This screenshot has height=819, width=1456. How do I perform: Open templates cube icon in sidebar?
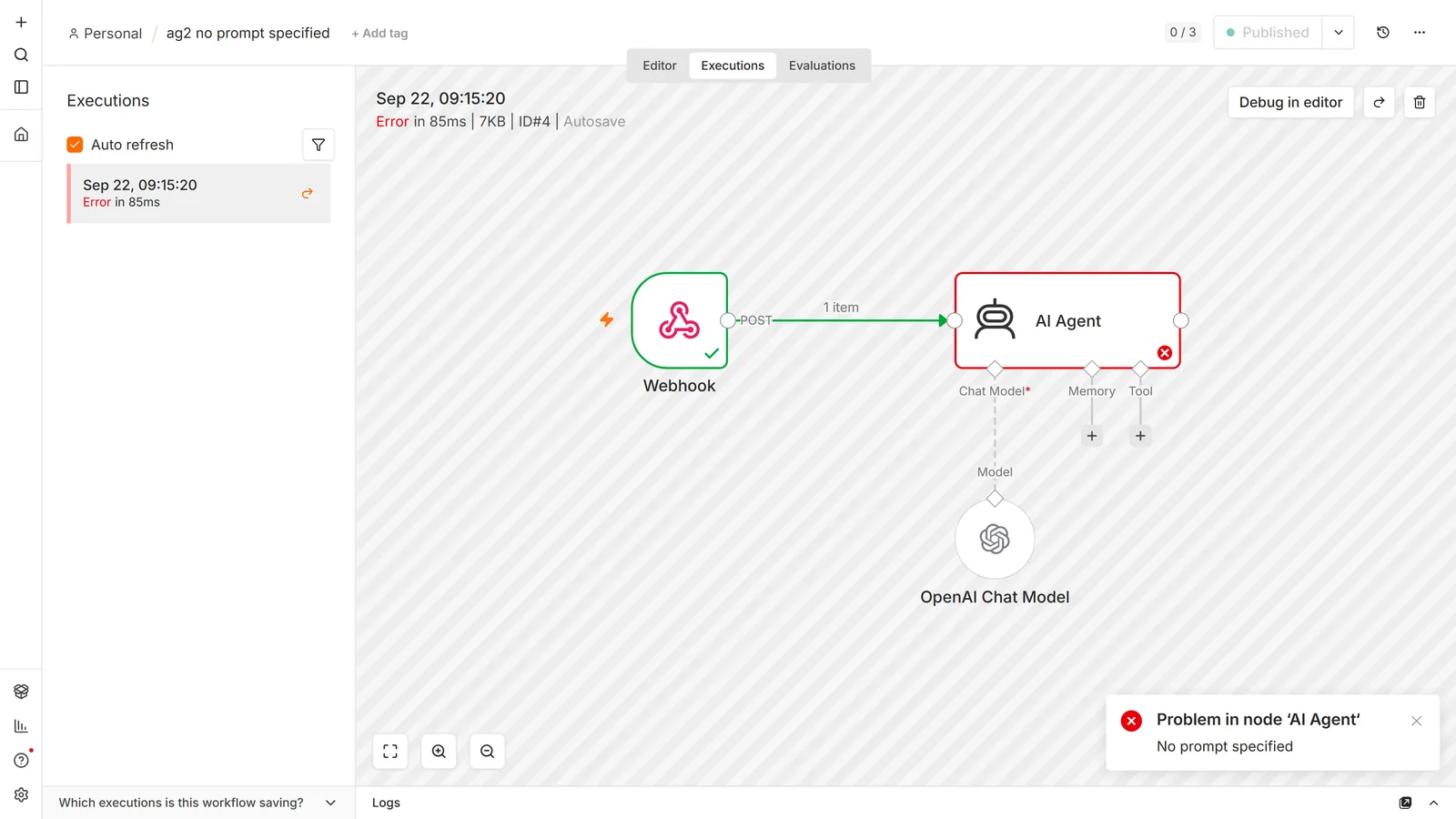[21, 692]
